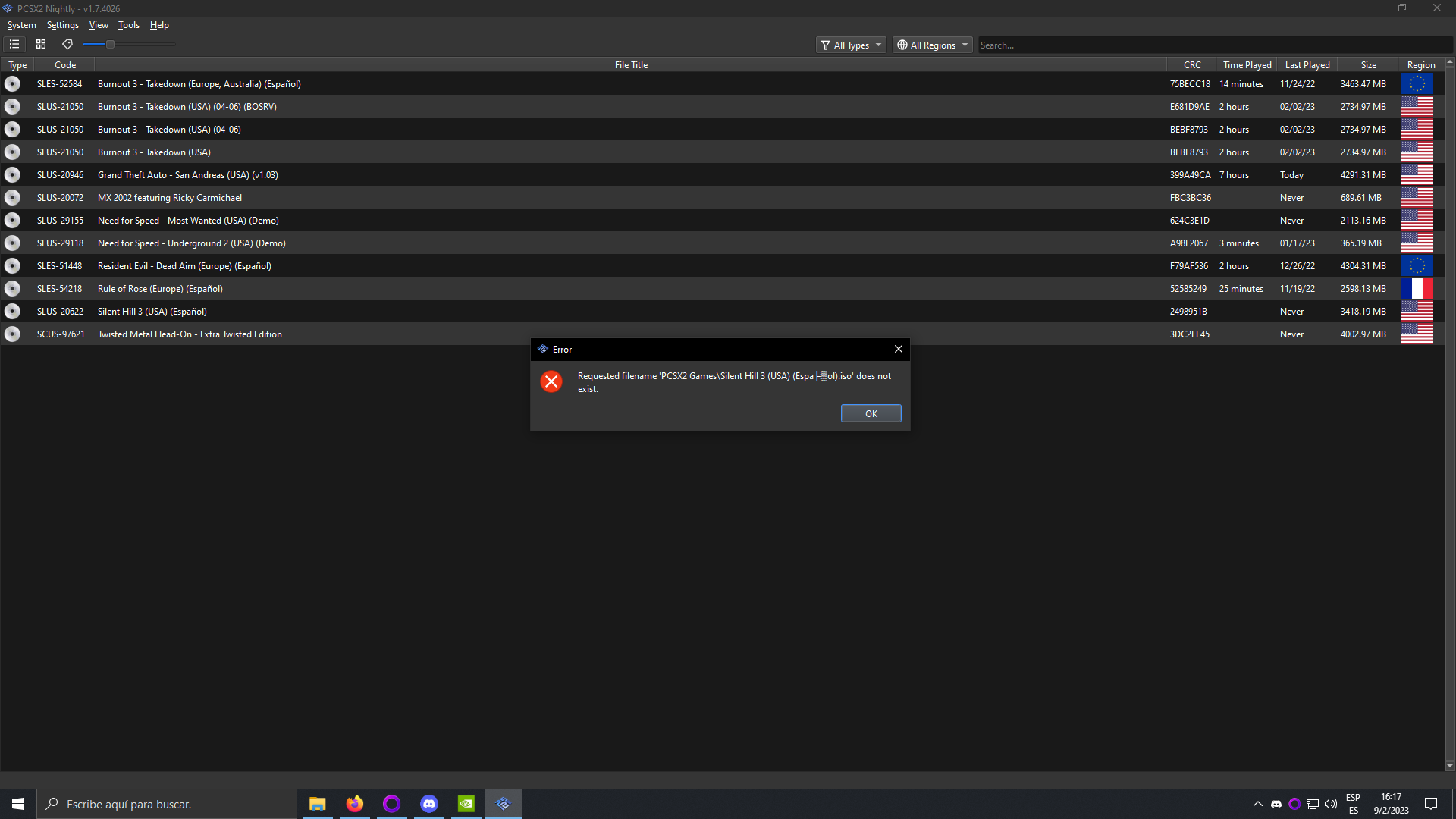Click the globe icon on All Regions
Viewport: 1456px width, 819px height.
pos(902,45)
